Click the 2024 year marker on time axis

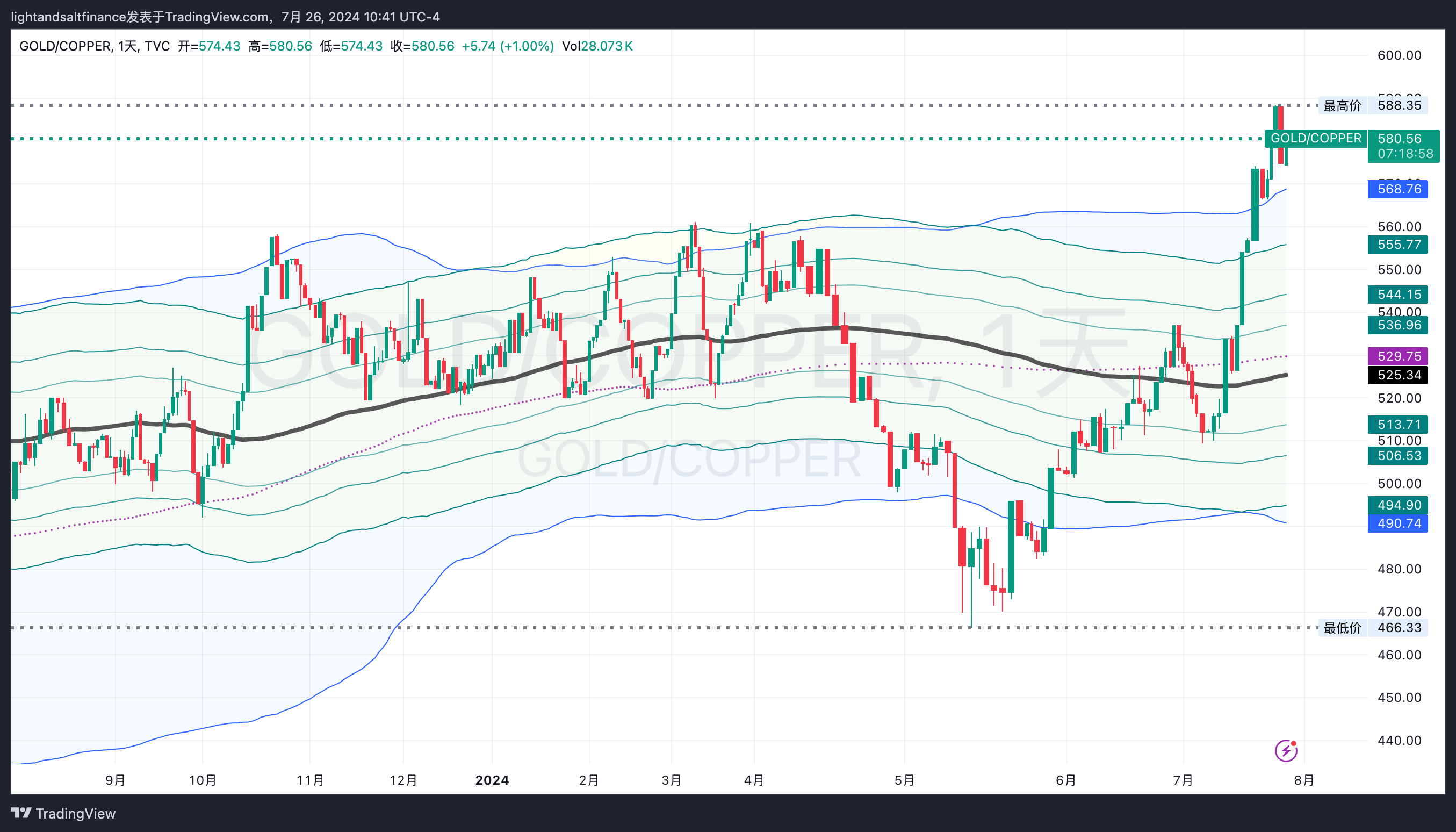tap(492, 780)
